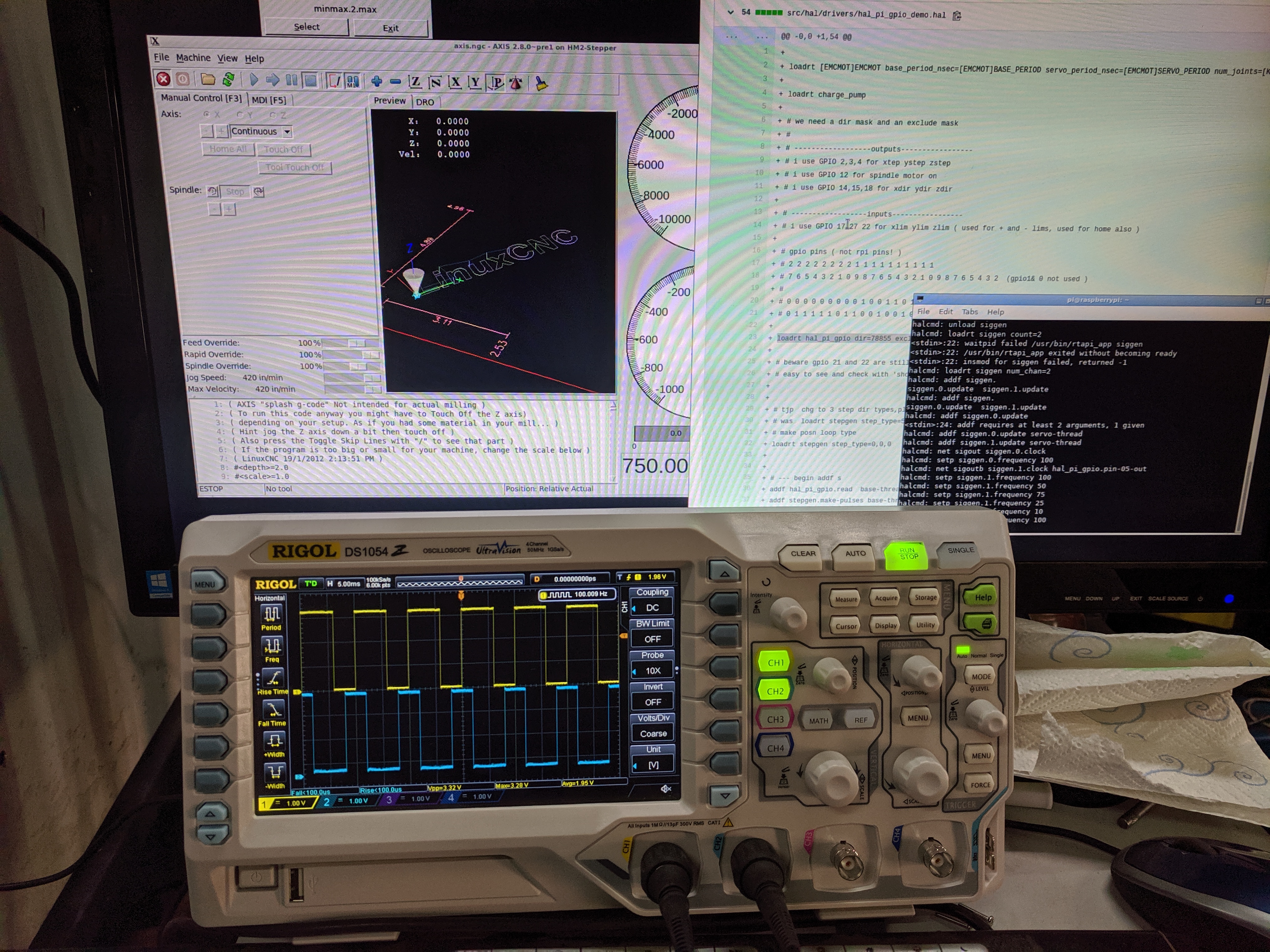Open a G-code file with the folder icon

pyautogui.click(x=208, y=79)
